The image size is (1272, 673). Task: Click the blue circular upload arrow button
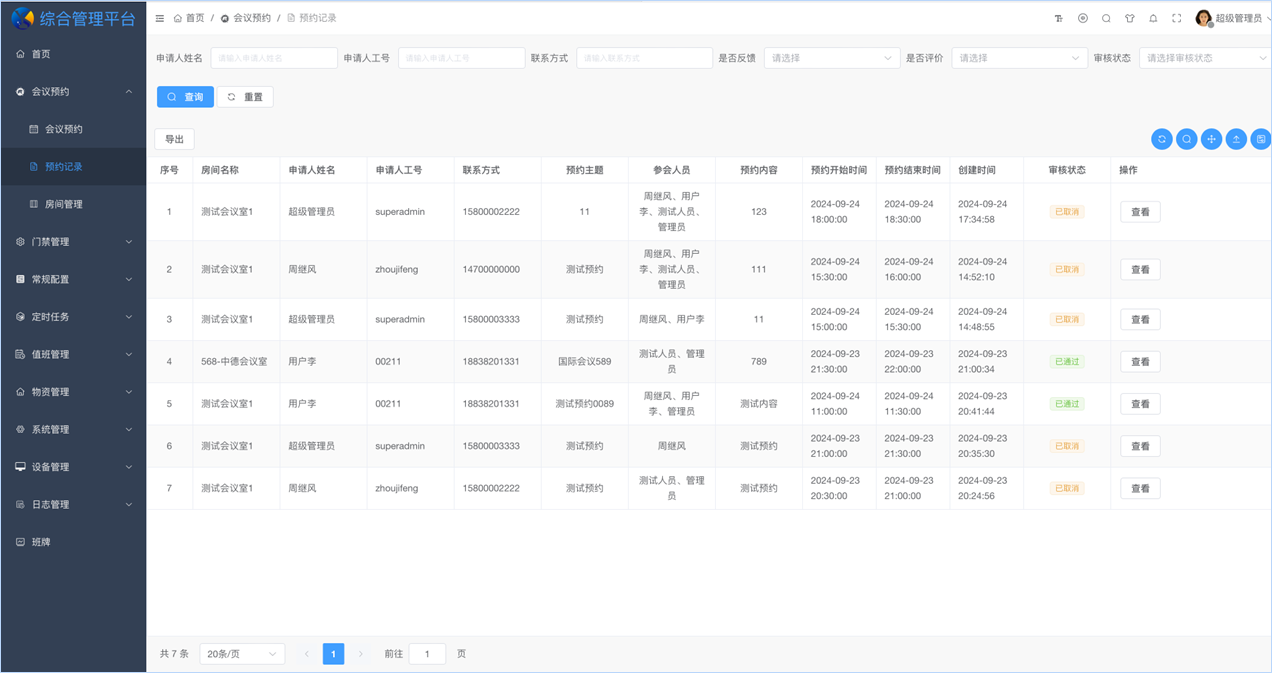(1236, 139)
